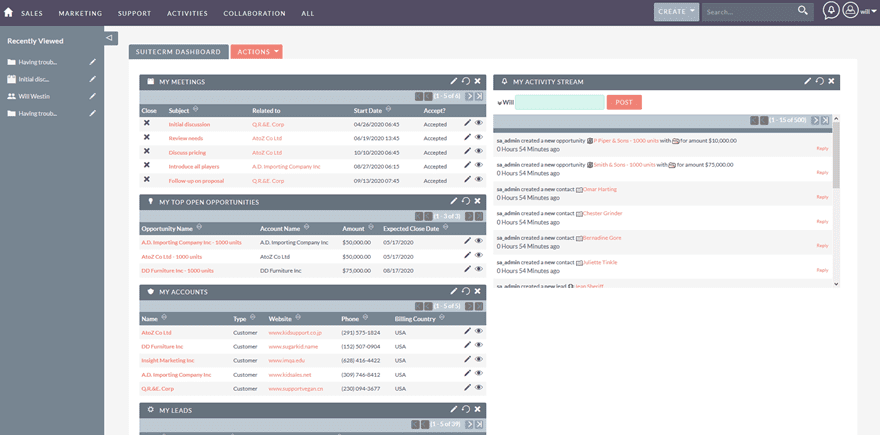Click the activity stream post text field
The height and width of the screenshot is (435, 880).
coord(560,102)
